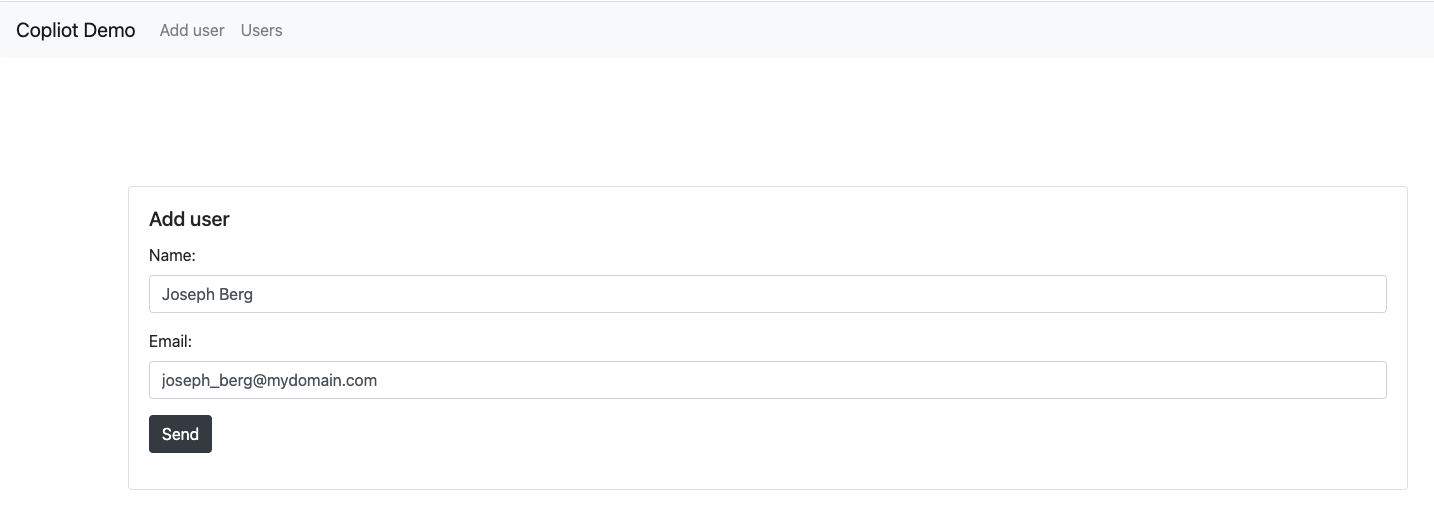Focus the Name input field
Viewport: 1434px width, 518px height.
[x=768, y=294]
